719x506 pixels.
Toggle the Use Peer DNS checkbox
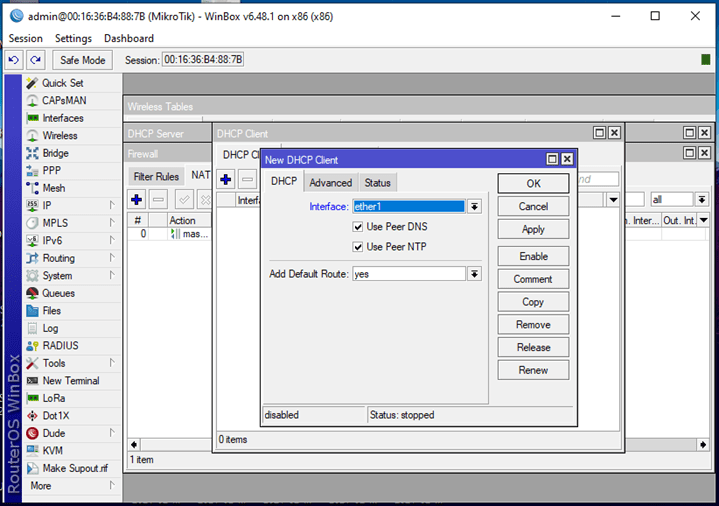(358, 227)
